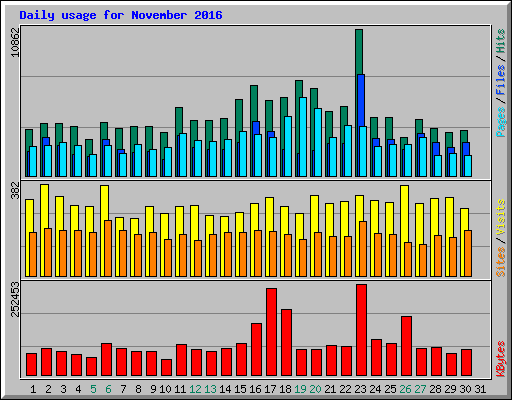Click the day 21 x-axis label
The image size is (512, 400).
(330, 389)
